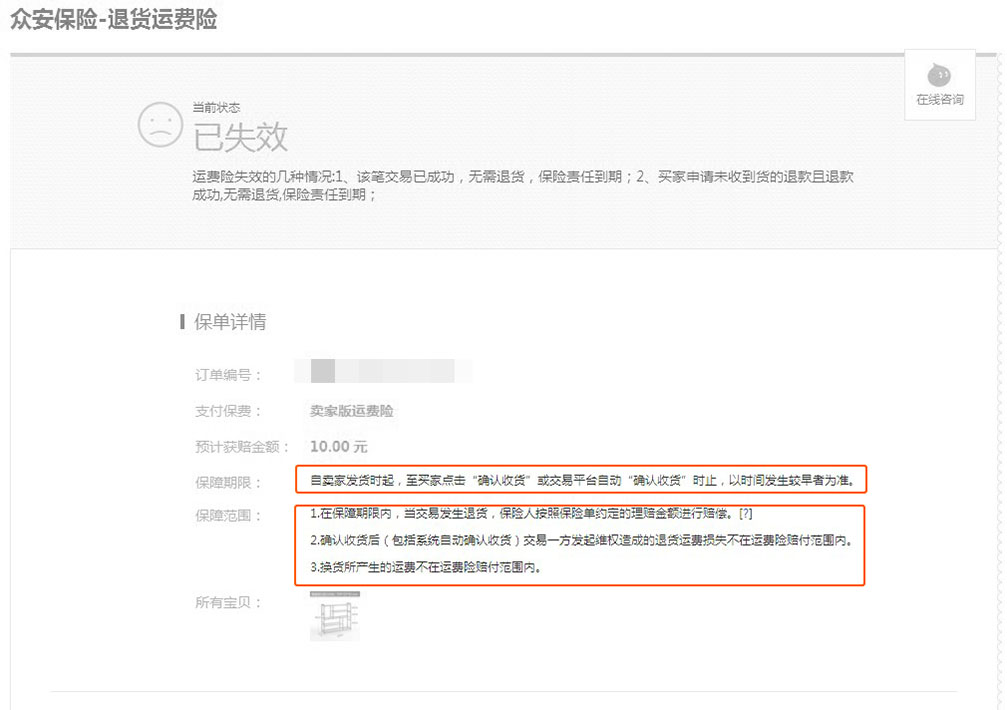Screen dimensions: 1007x710
Task: Click the 当前状态 label
Action: click(x=216, y=107)
